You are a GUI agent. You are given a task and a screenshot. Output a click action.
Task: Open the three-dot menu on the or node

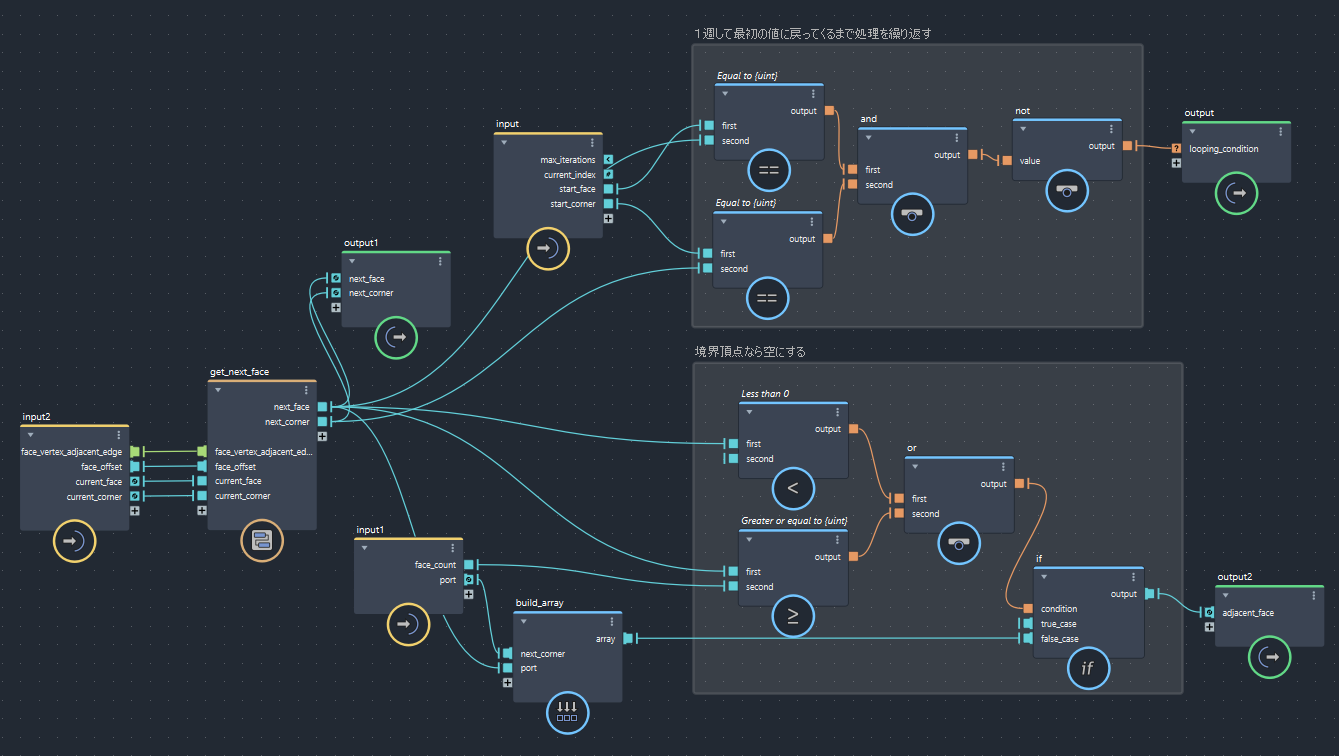[1003, 467]
